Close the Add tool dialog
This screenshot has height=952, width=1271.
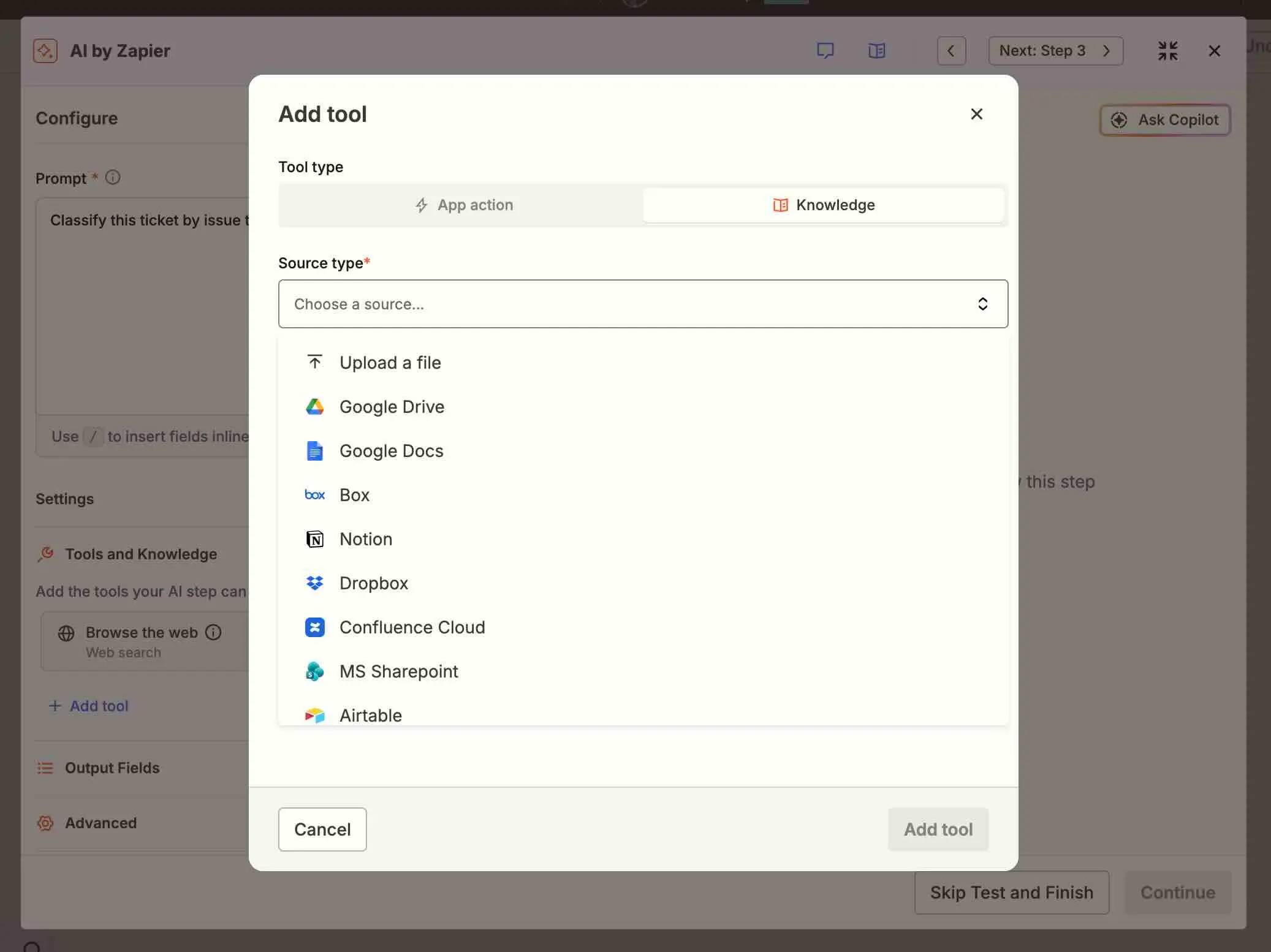tap(976, 114)
